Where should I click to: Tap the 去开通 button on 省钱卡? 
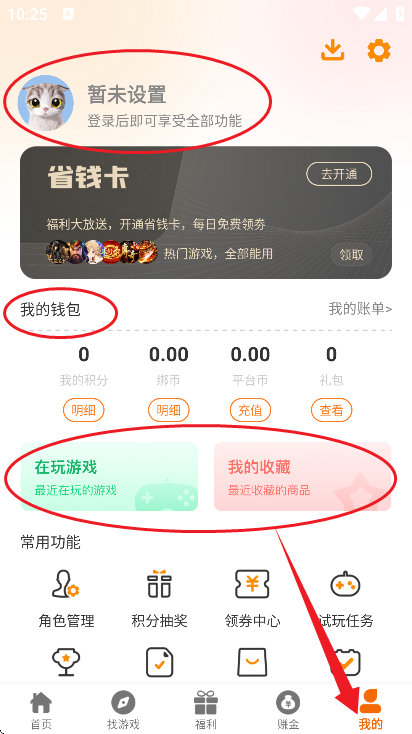[339, 175]
